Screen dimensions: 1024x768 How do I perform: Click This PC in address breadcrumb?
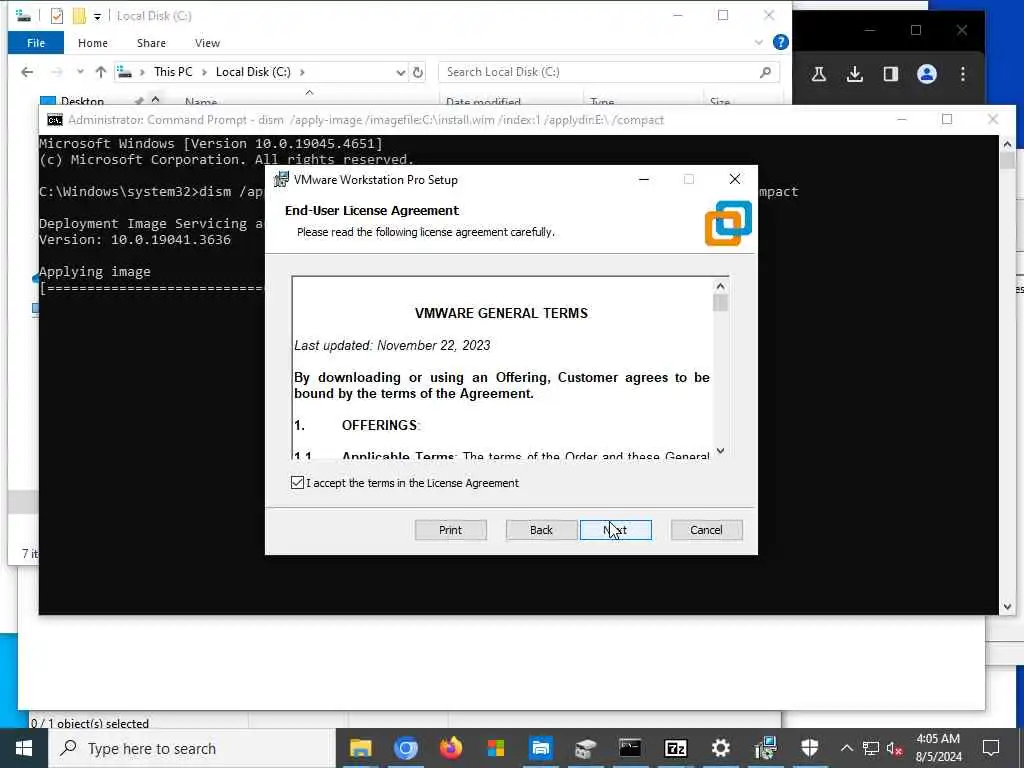coord(173,72)
